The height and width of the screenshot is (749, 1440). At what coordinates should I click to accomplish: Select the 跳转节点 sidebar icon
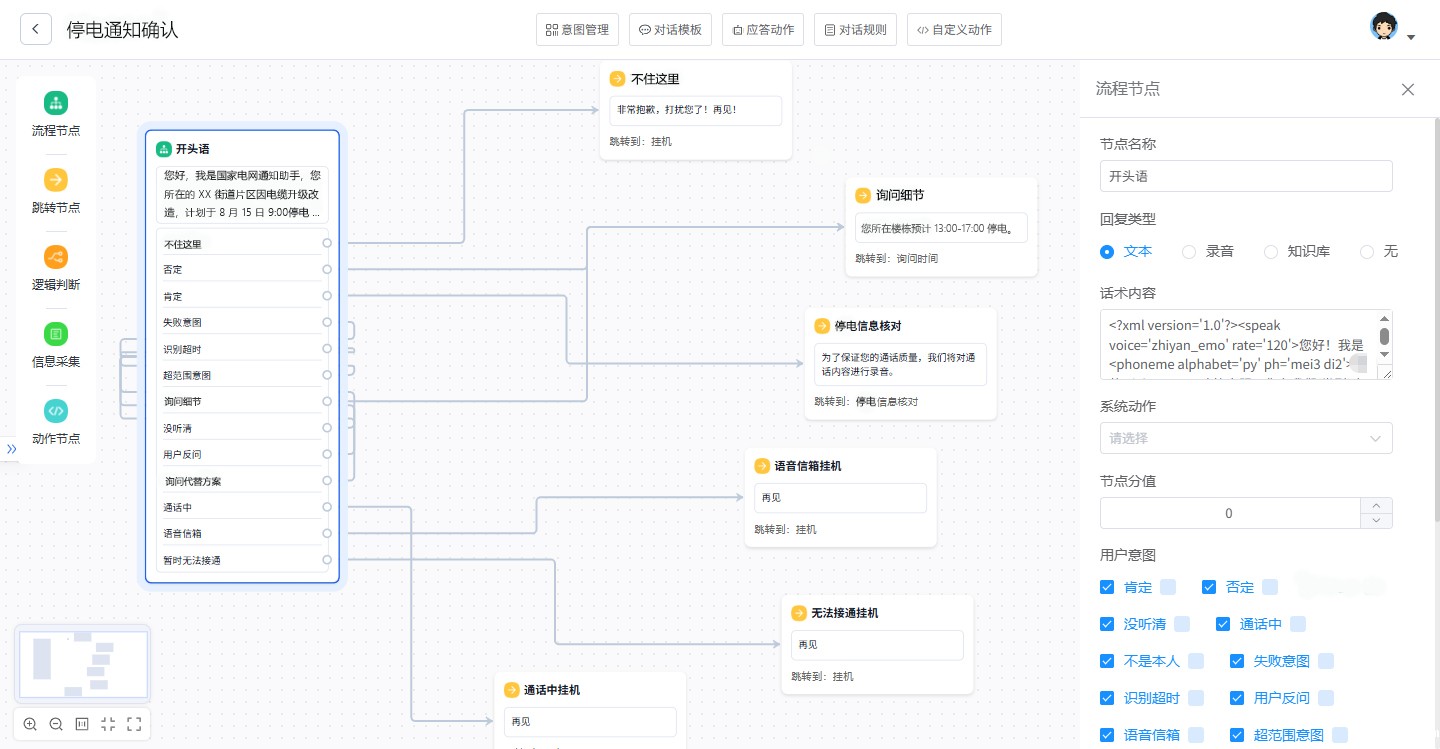coord(56,180)
